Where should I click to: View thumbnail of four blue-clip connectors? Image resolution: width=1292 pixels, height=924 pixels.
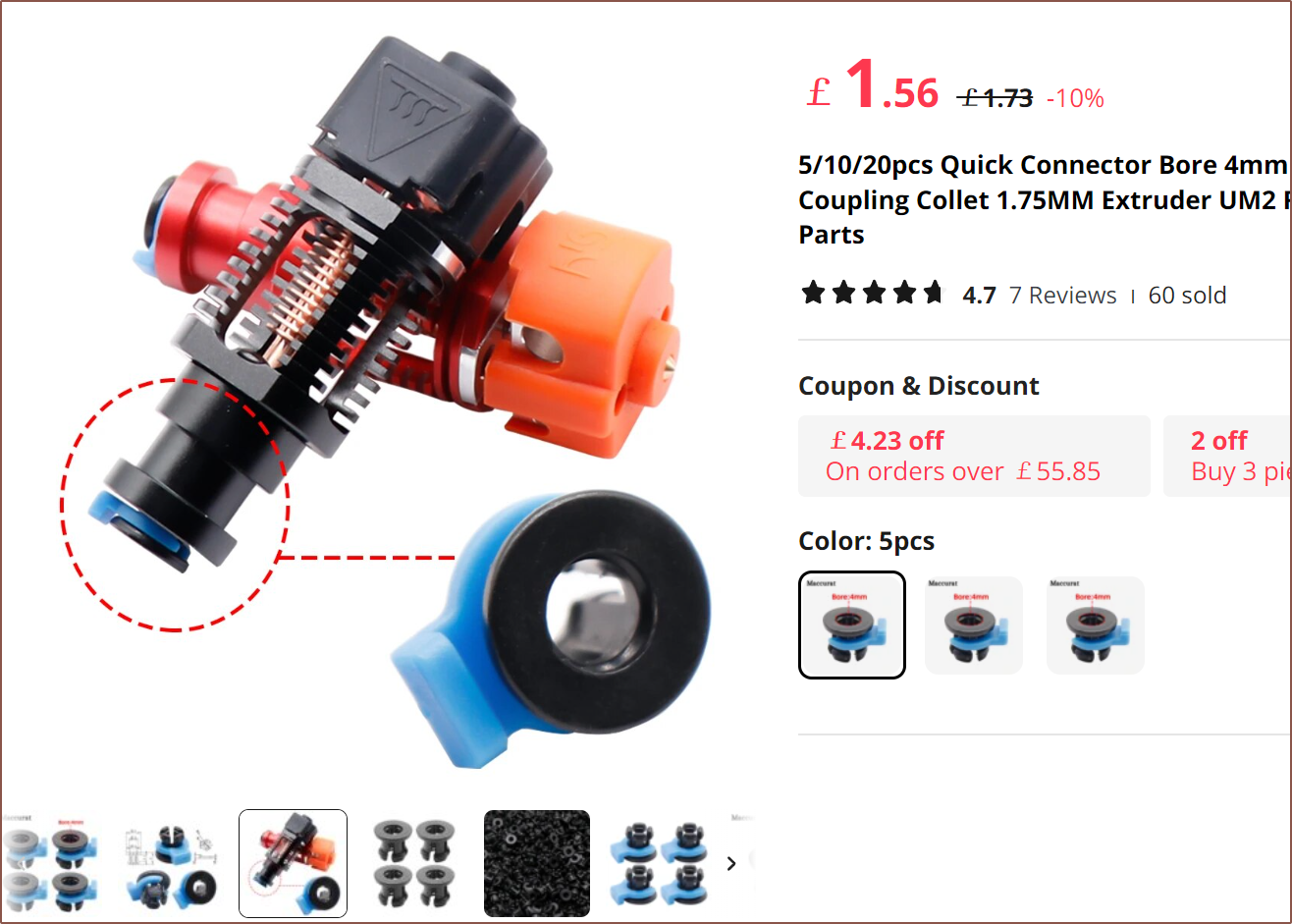click(659, 863)
